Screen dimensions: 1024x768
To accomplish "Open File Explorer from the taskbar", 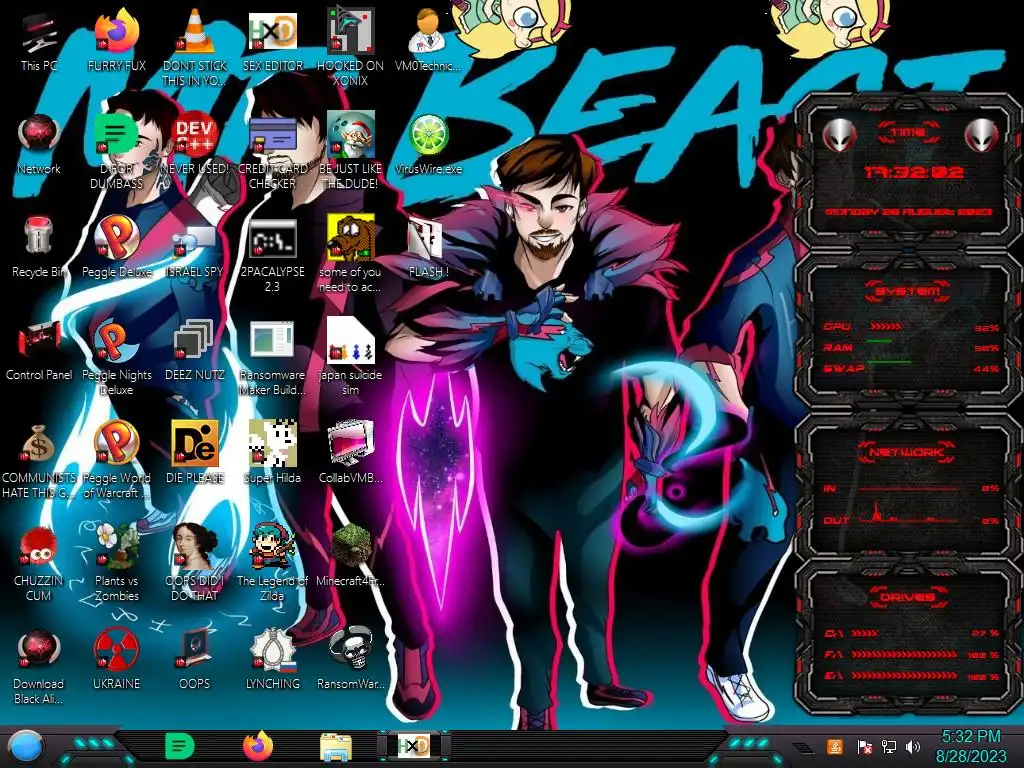I will (336, 746).
